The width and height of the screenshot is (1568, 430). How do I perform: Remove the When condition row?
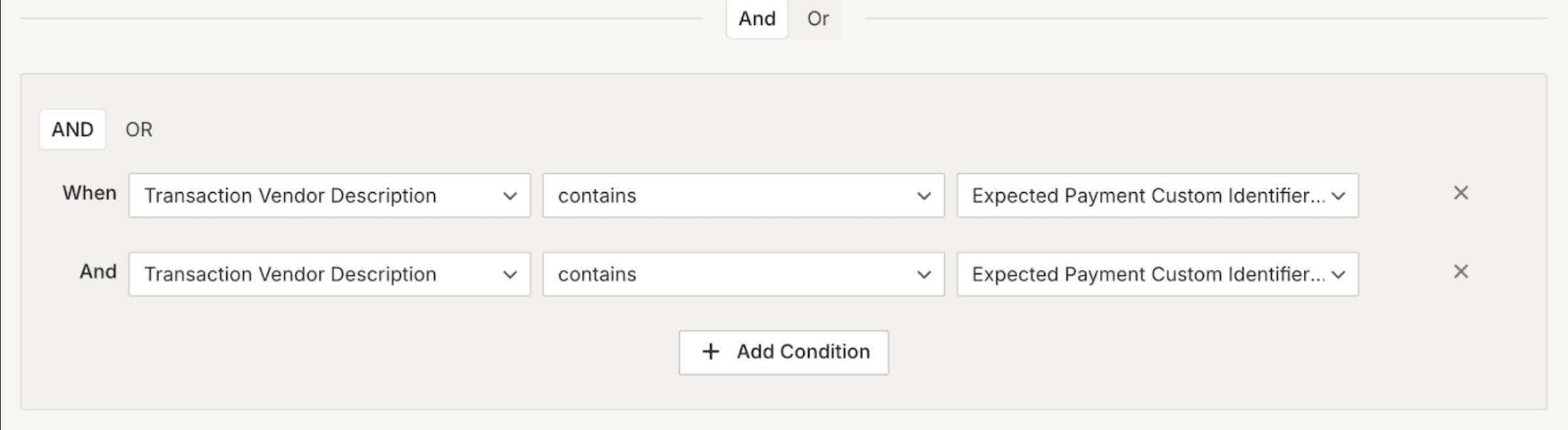coord(1461,193)
